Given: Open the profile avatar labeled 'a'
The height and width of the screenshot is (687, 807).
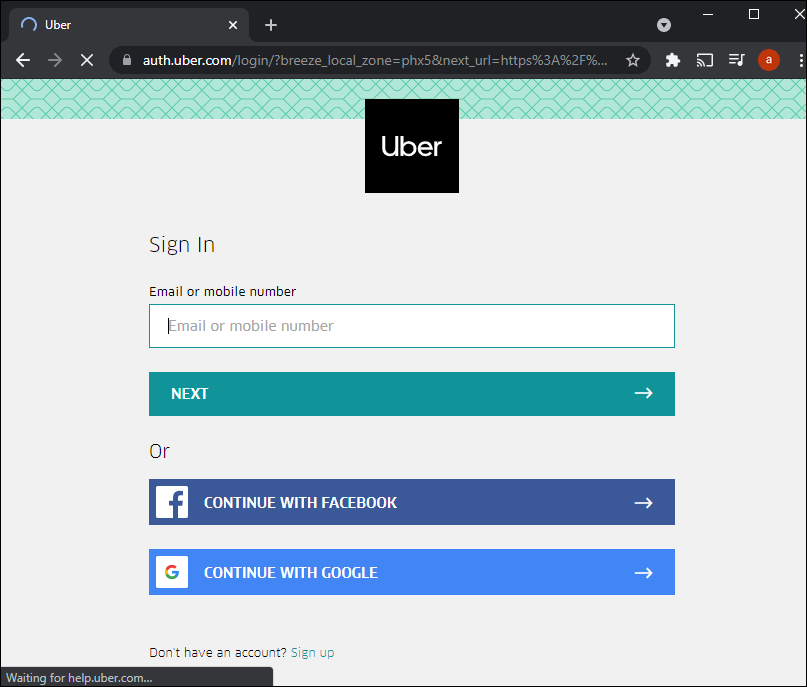Looking at the screenshot, I should coord(768,60).
